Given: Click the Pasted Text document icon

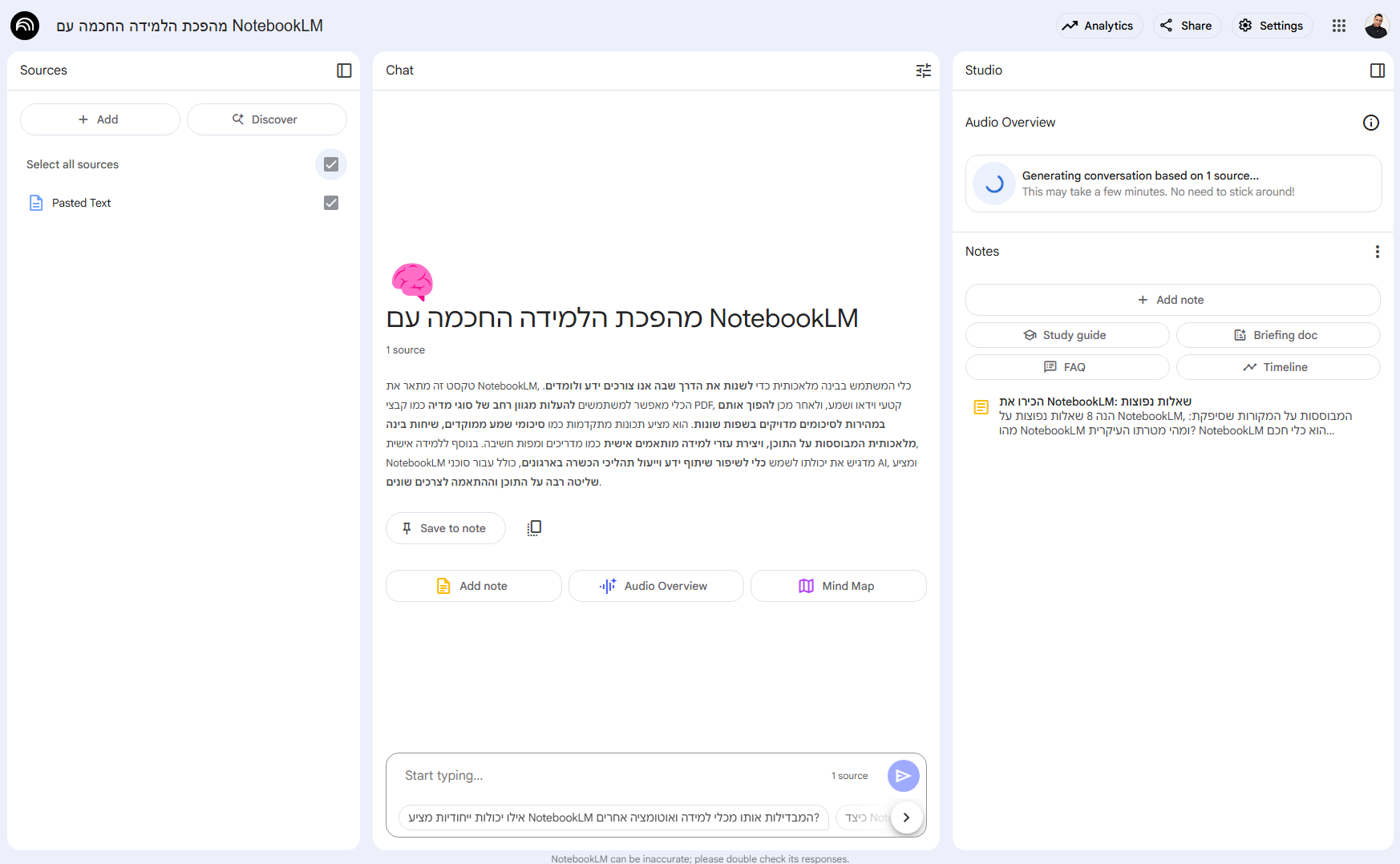Looking at the screenshot, I should tap(36, 203).
